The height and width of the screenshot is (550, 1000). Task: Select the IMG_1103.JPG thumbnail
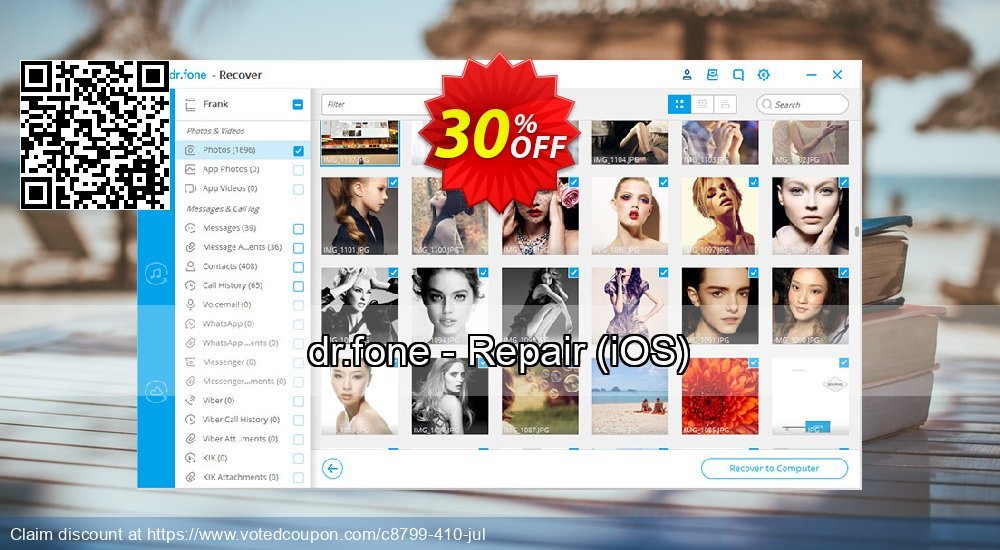(x=720, y=142)
